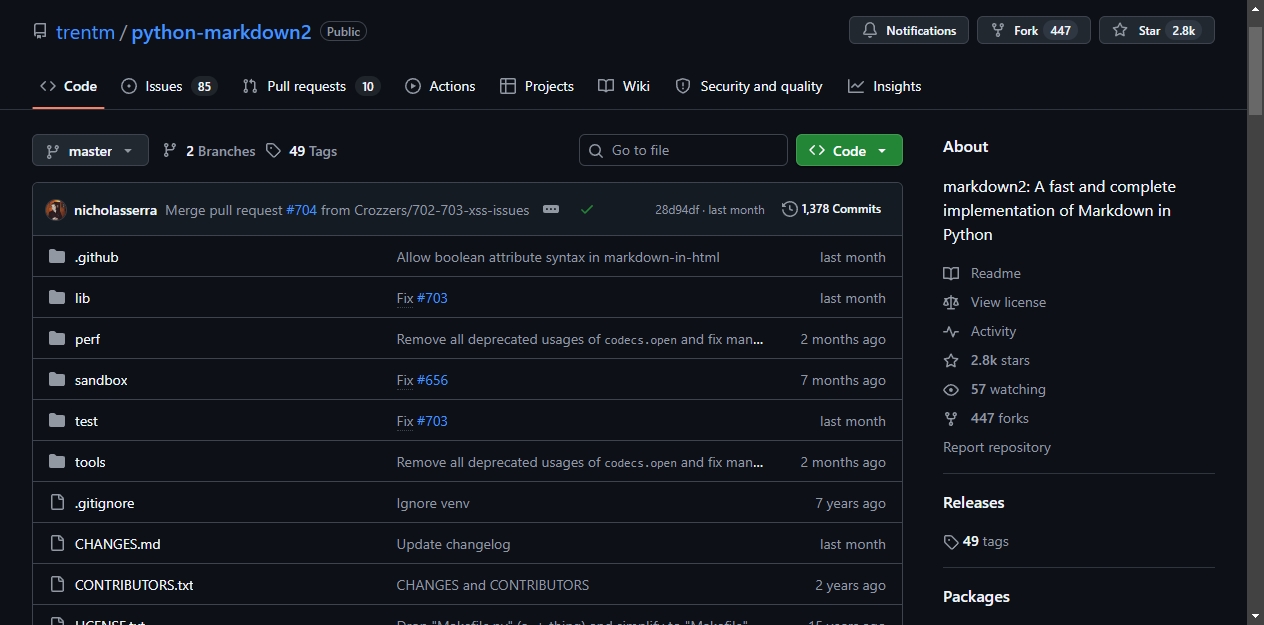Click folder icon beside lib
Viewport: 1264px width, 625px height.
tap(57, 298)
